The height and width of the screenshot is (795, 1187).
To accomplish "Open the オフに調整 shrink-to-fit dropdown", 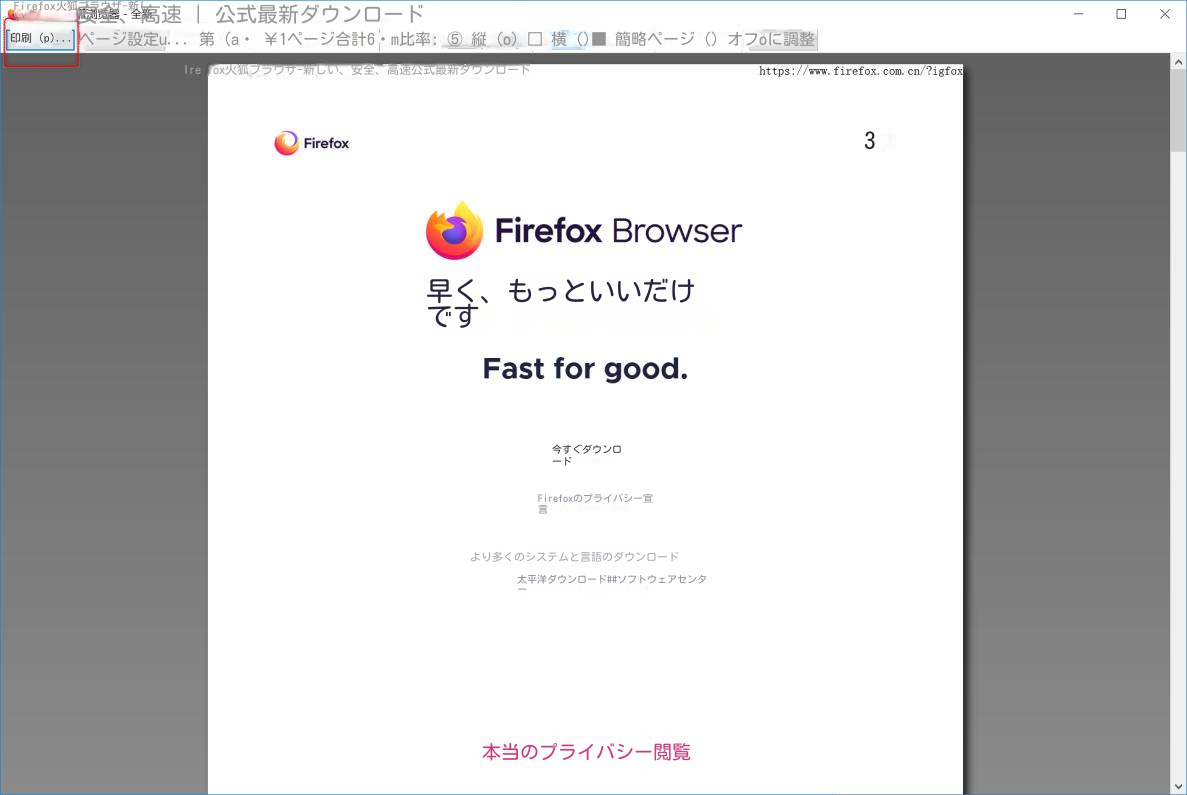I will pyautogui.click(x=787, y=38).
